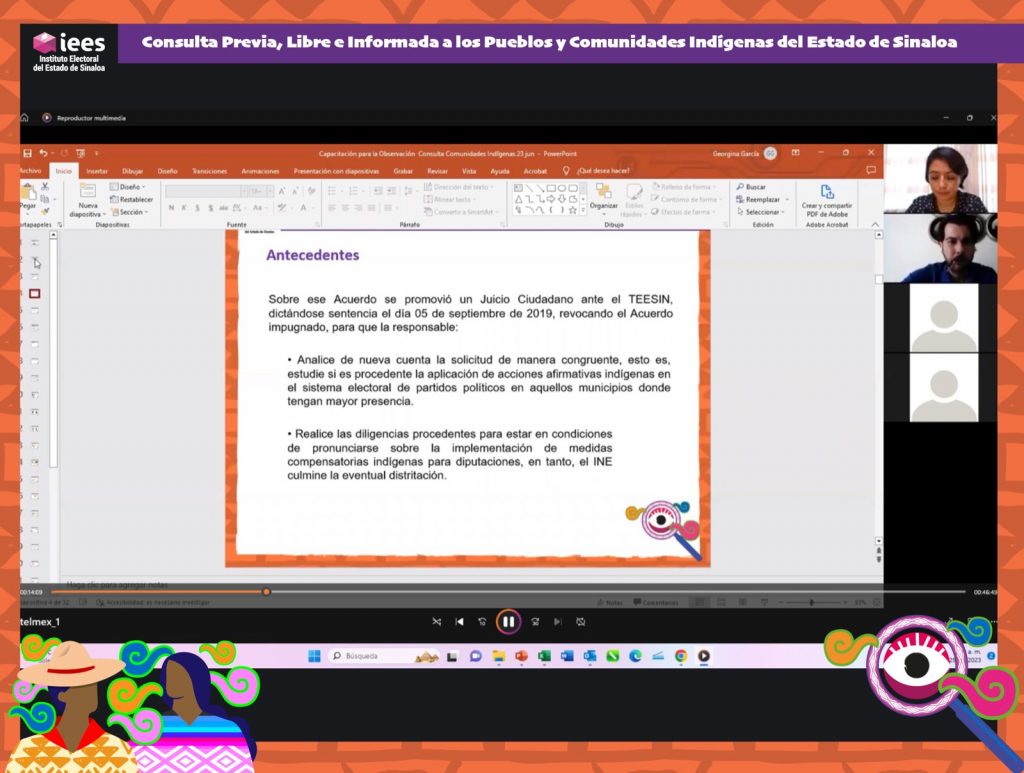Click the Restablecer button

(x=135, y=199)
